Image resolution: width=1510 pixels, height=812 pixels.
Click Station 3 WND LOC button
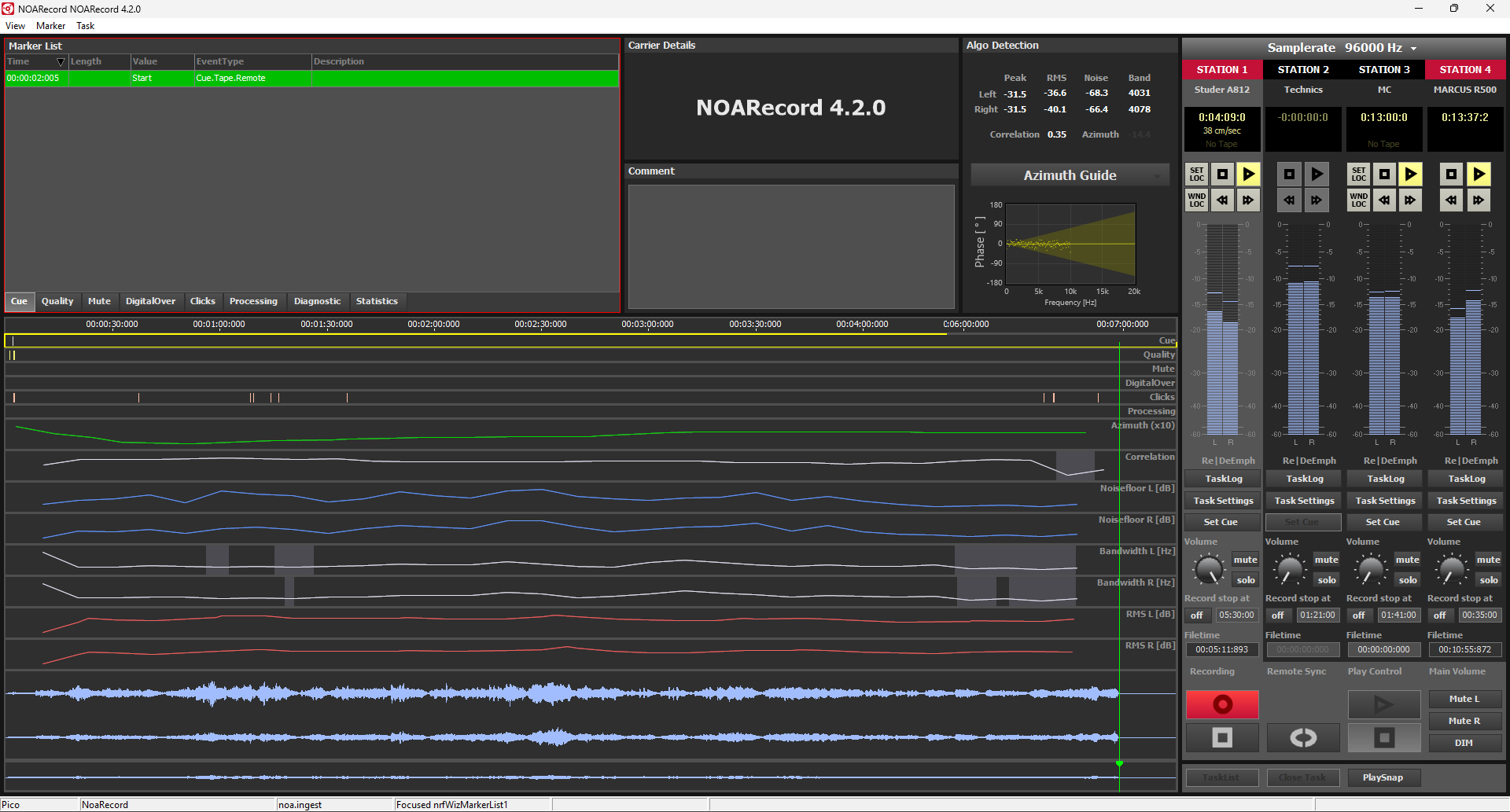(x=1358, y=200)
